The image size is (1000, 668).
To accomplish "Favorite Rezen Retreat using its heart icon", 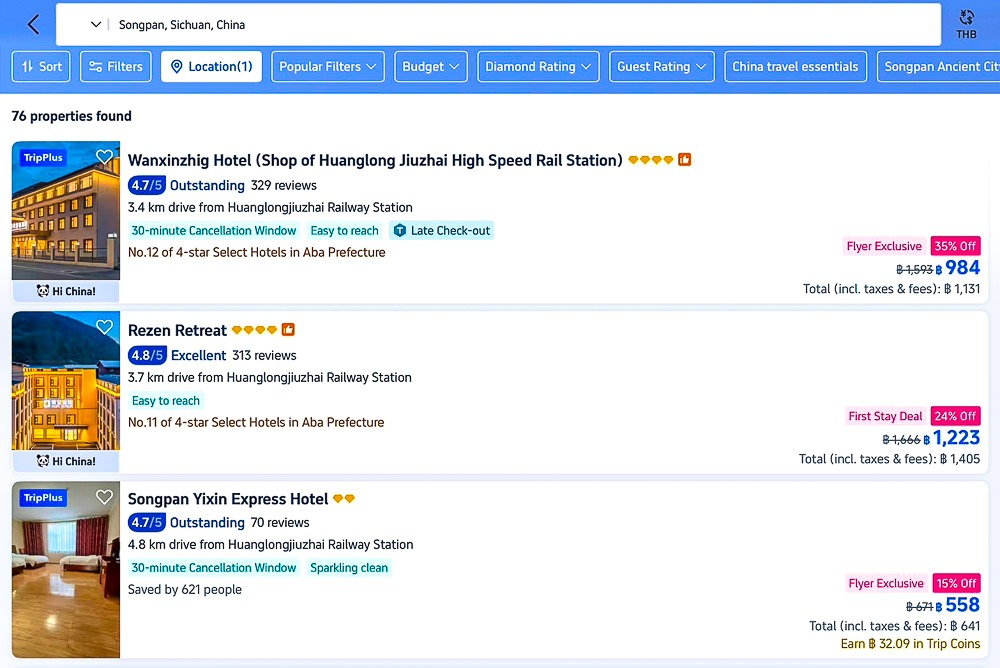I will (x=104, y=327).
